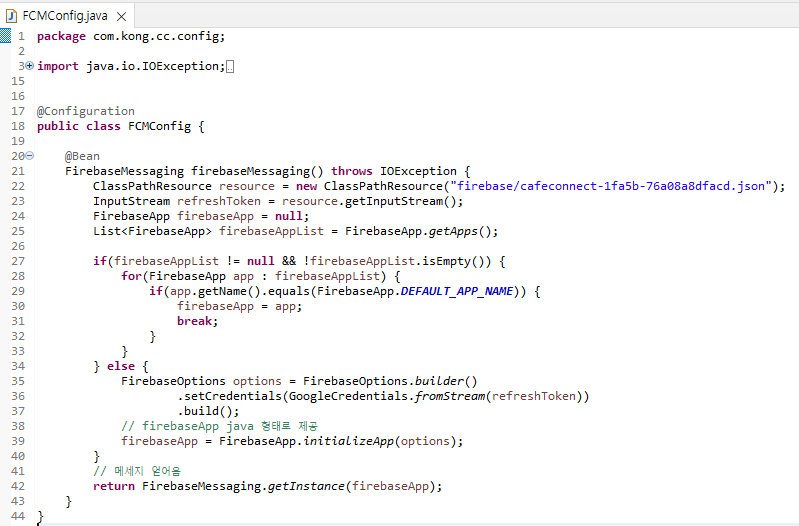Click the null keyword on line 24

point(289,216)
